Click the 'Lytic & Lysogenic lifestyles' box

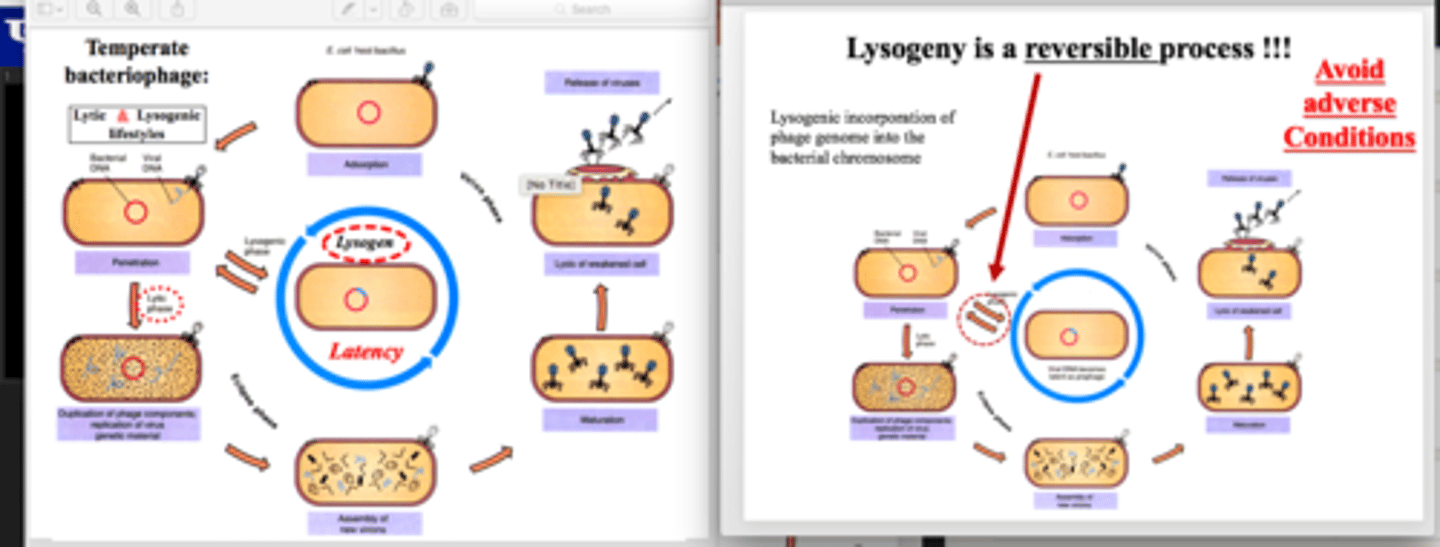(138, 124)
